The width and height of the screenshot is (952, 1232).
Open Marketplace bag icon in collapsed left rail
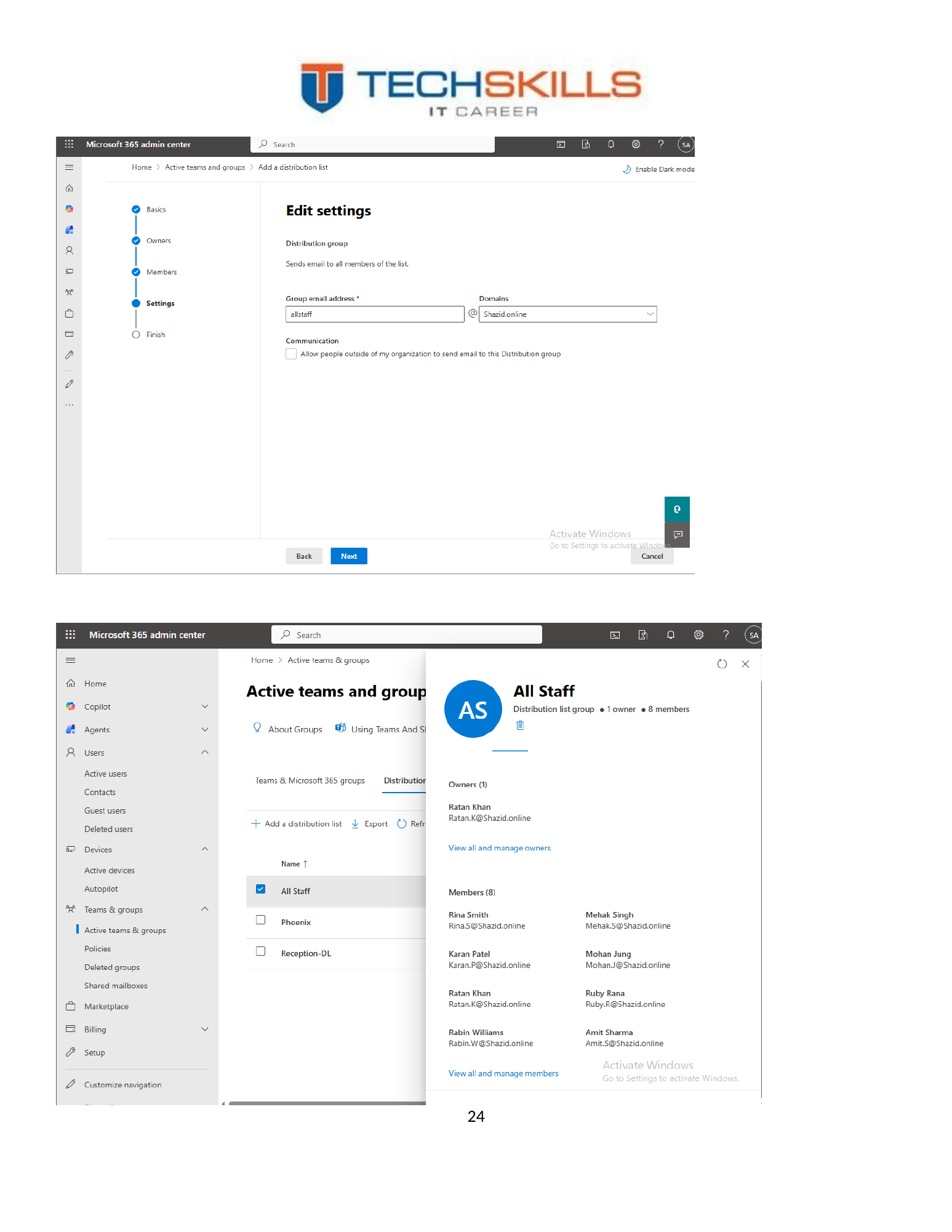coord(70,313)
